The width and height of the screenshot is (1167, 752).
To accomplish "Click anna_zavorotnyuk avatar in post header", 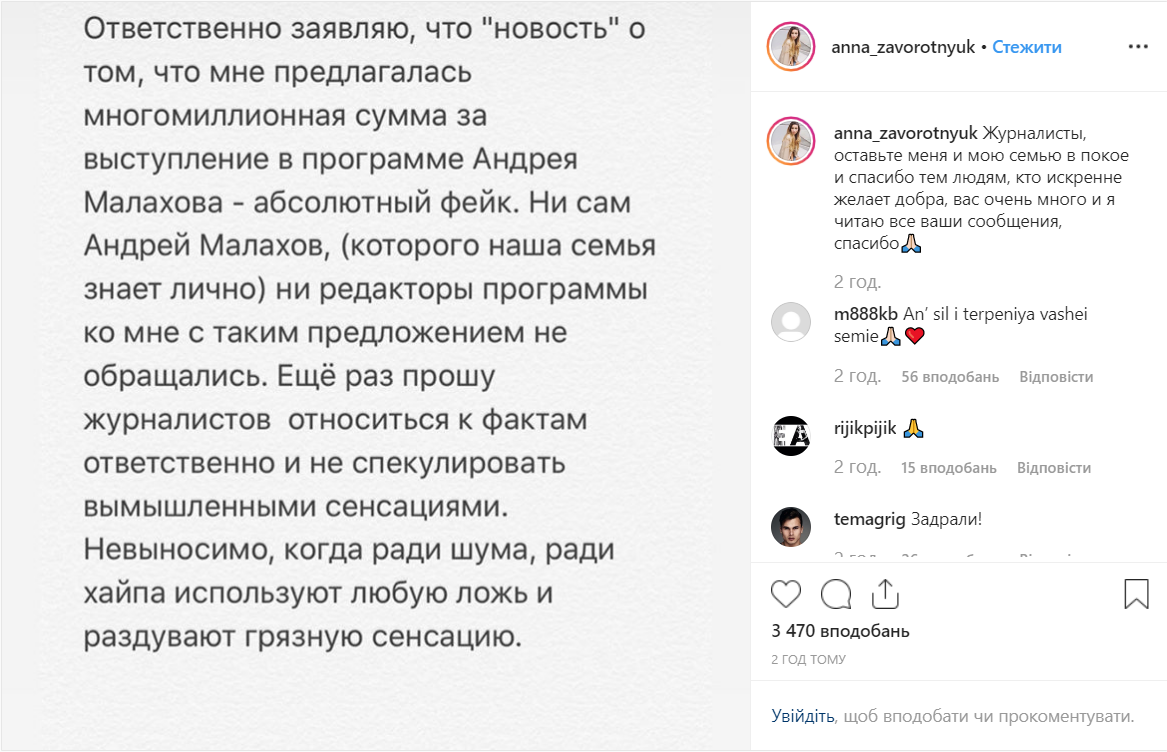I will tap(791, 47).
